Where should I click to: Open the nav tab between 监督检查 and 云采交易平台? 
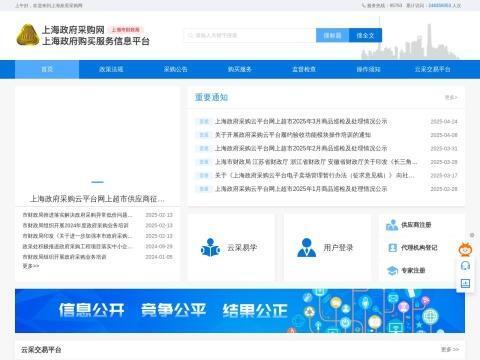coord(368,69)
